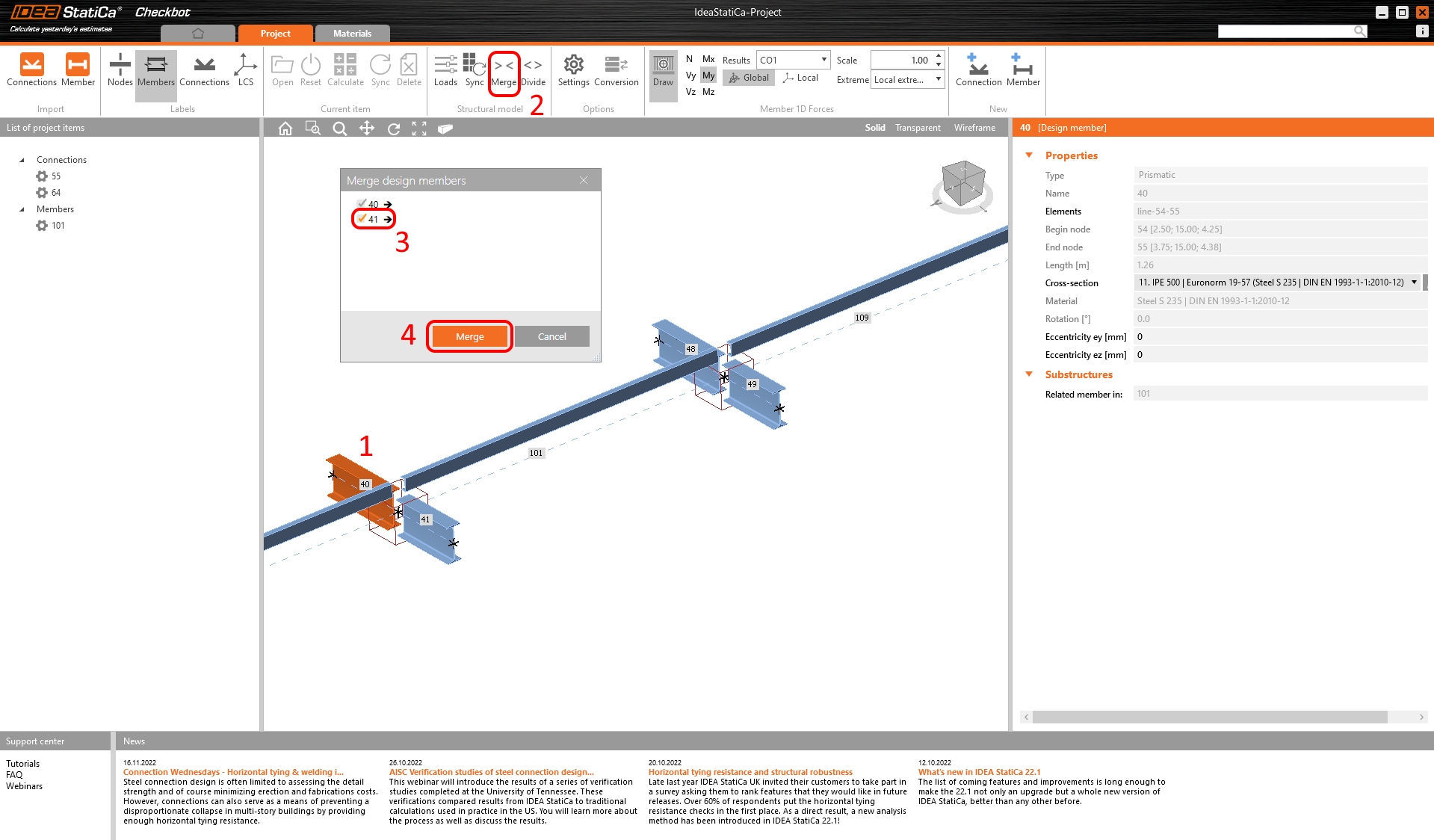1434x840 pixels.
Task: Click the Merge button
Action: point(469,336)
